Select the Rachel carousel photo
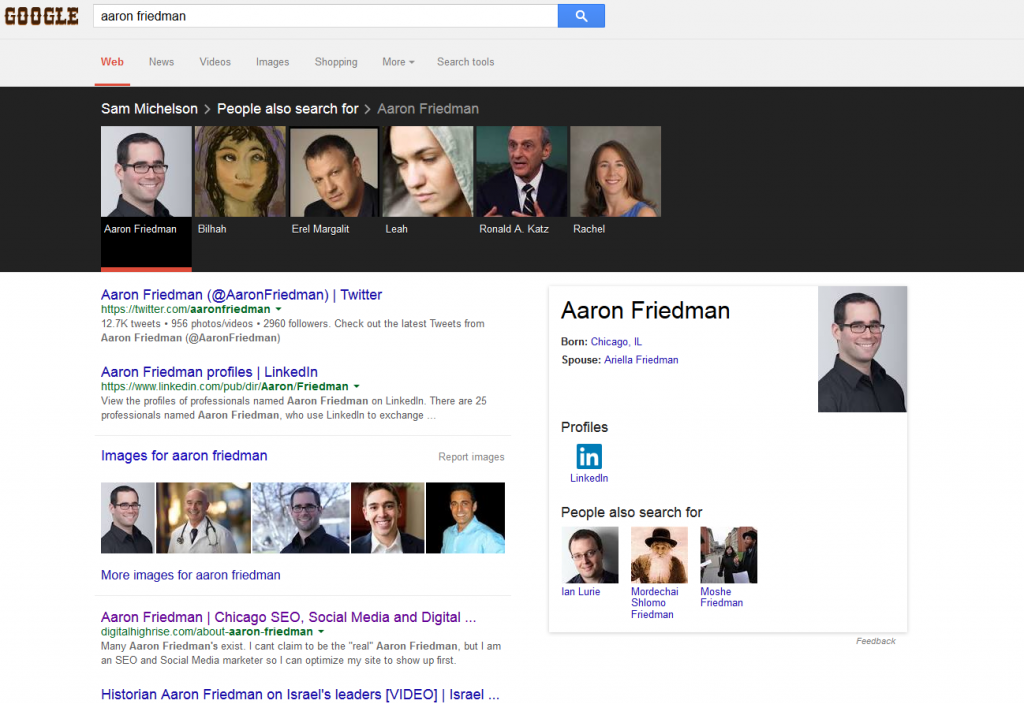Viewport: 1024px width, 704px height. pyautogui.click(x=616, y=171)
